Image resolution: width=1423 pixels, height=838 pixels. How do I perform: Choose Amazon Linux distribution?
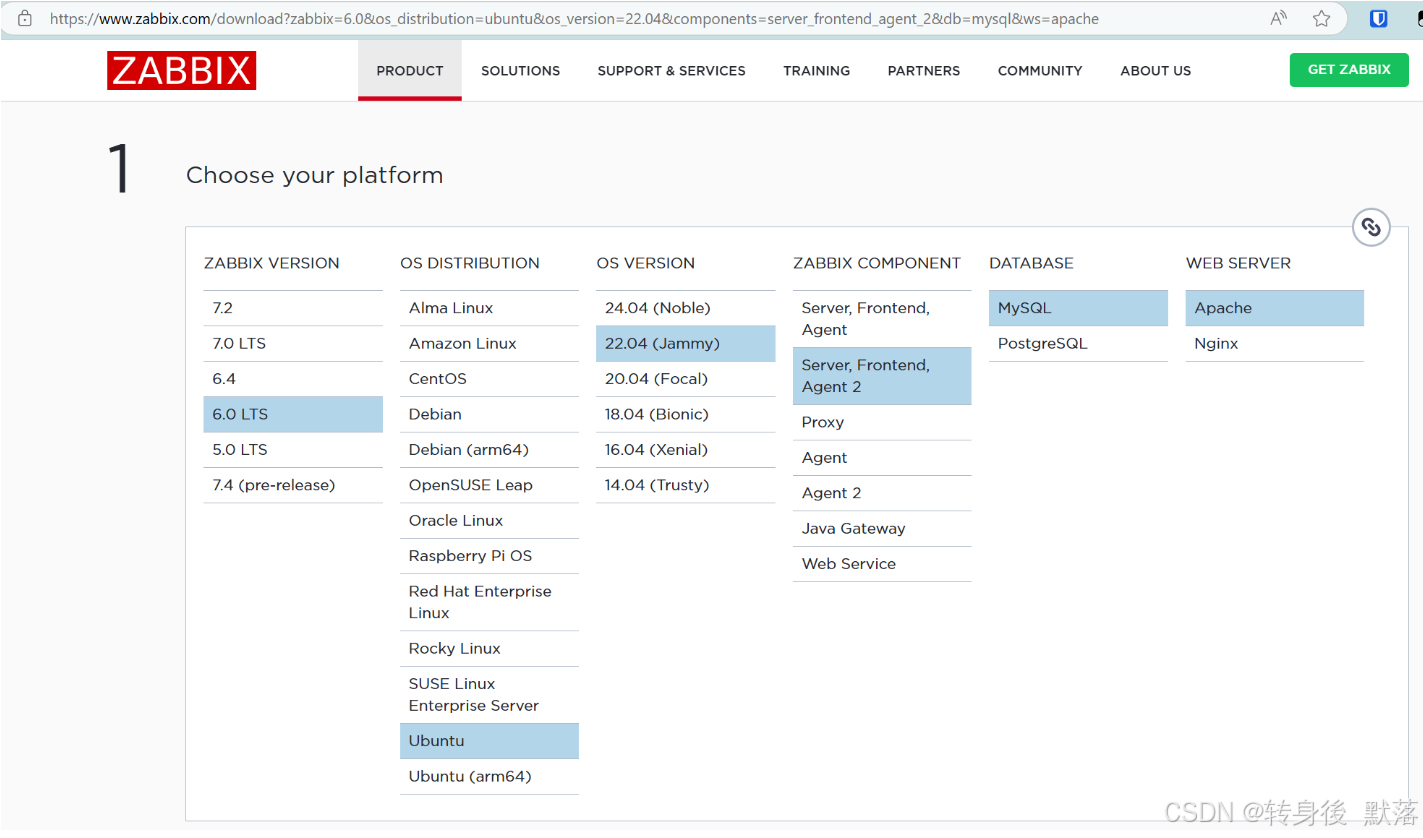coord(489,343)
